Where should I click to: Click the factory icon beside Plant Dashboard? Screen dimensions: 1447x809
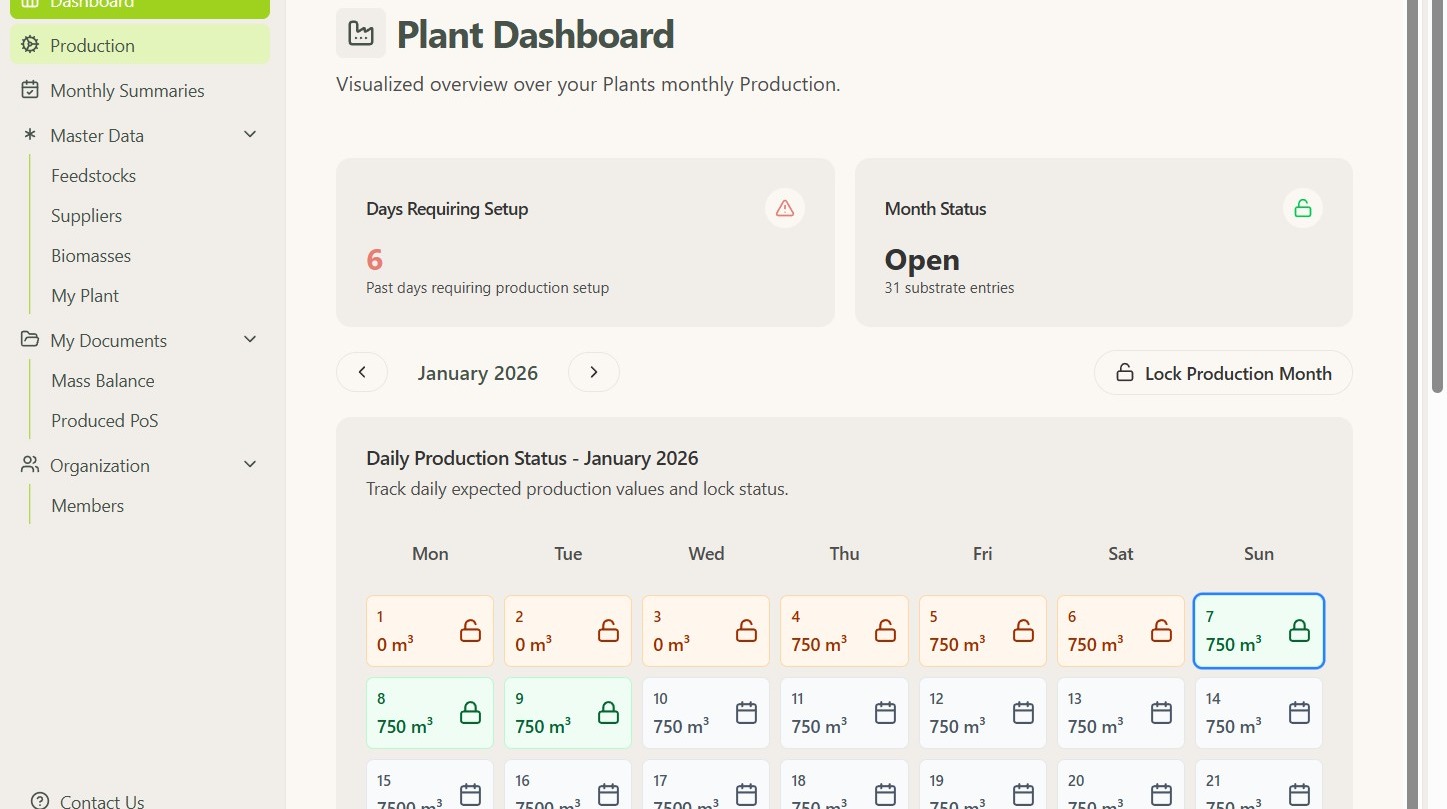[x=361, y=34]
